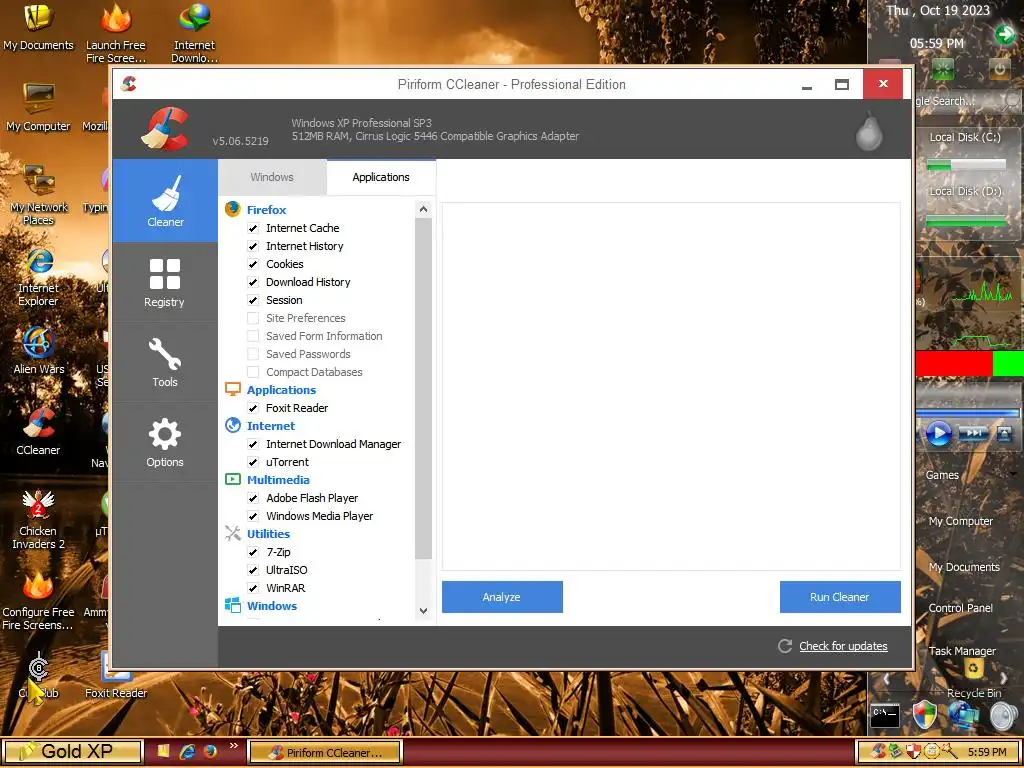Click the Check for updates link
Screen dimensions: 1024x768
pos(843,646)
